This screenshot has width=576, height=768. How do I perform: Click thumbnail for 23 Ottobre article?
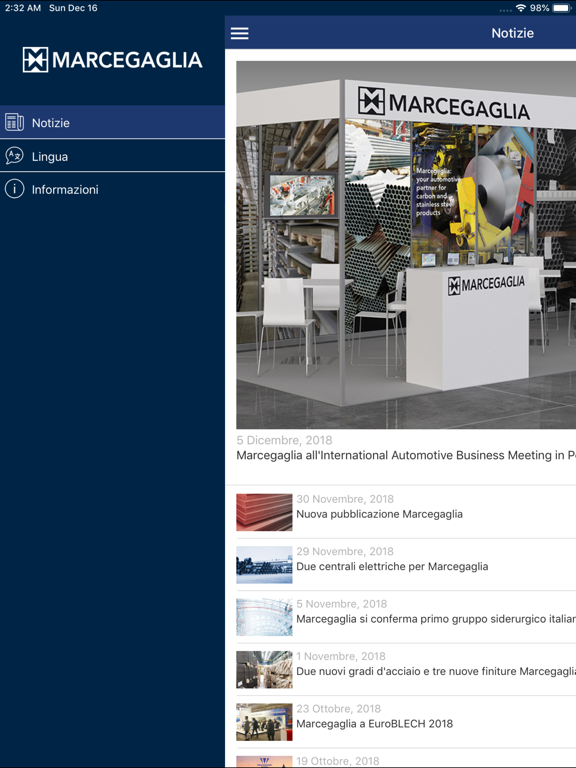pos(264,722)
